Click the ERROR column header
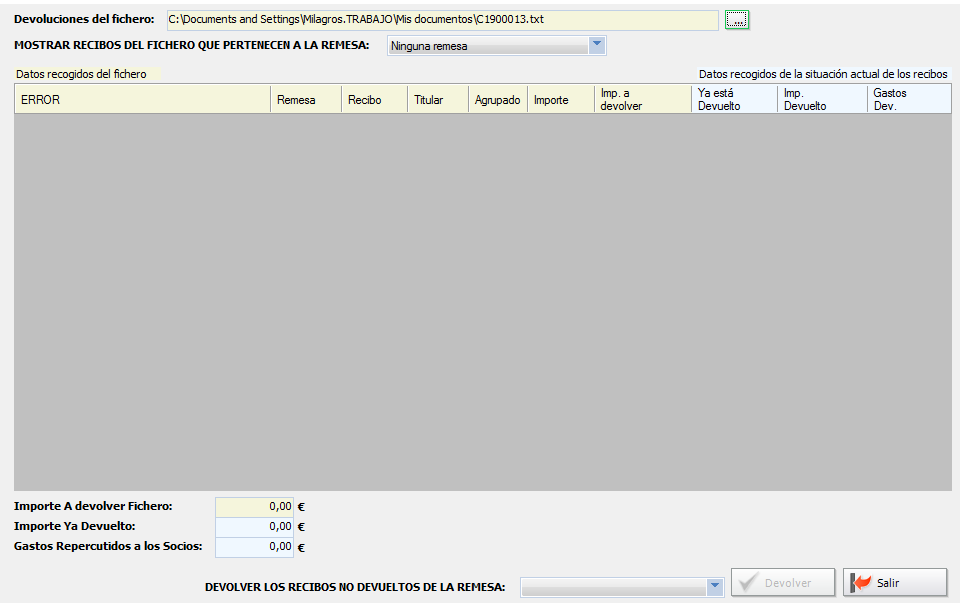This screenshot has height=603, width=960. pos(142,99)
